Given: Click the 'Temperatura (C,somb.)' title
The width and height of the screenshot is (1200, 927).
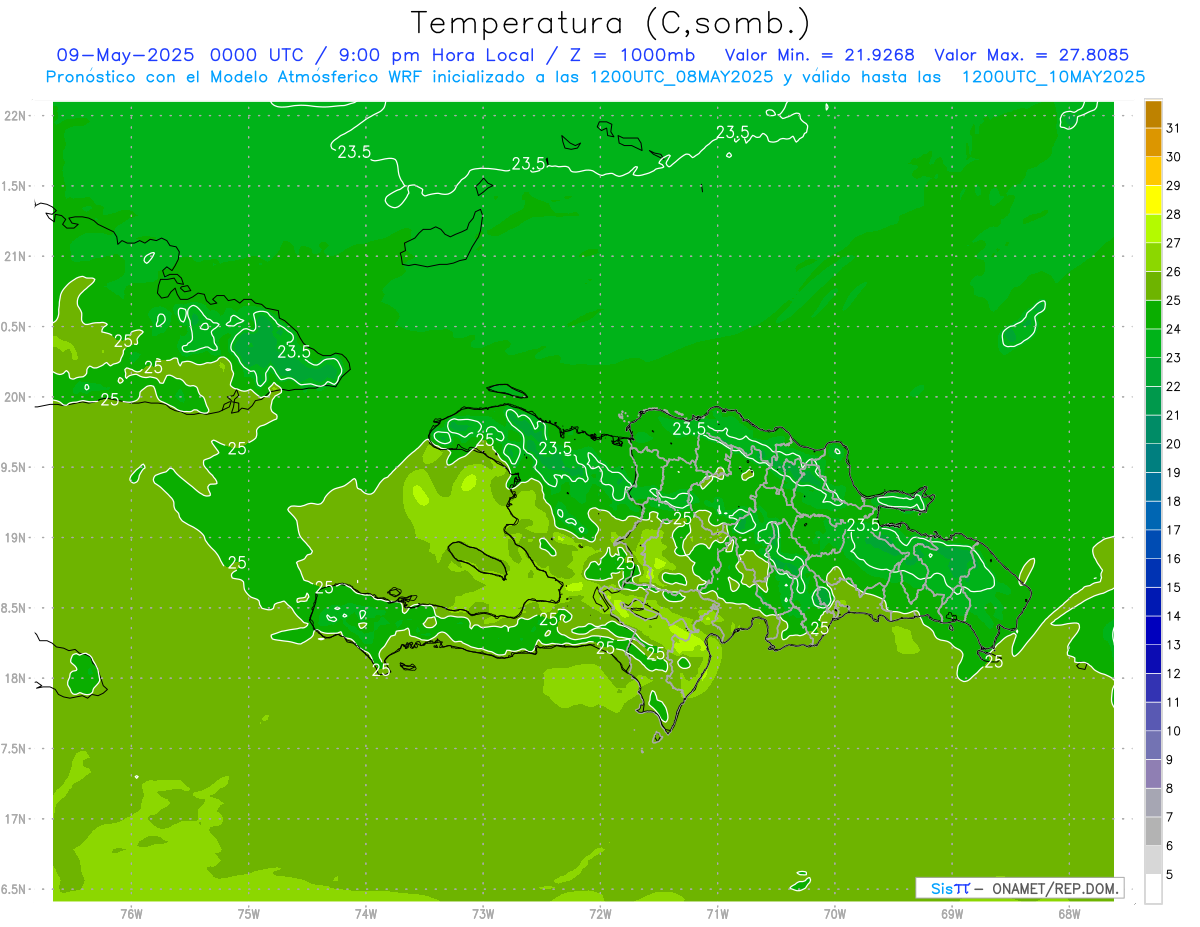Looking at the screenshot, I should pos(611,23).
